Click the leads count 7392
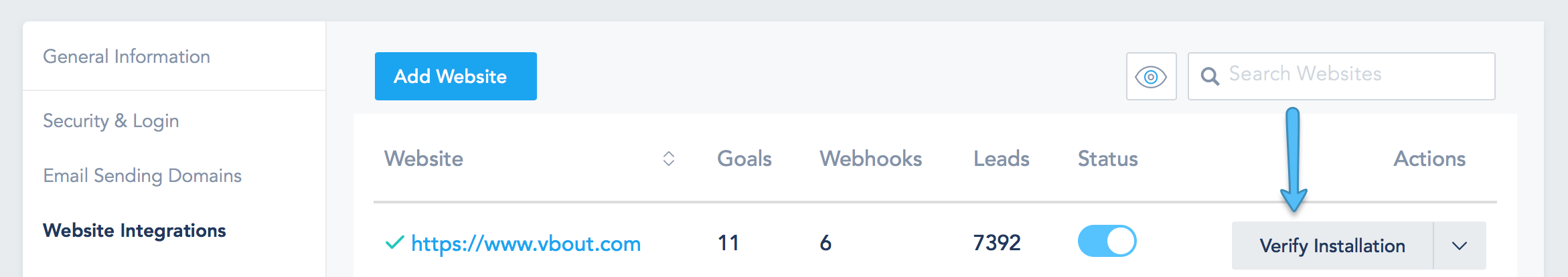The height and width of the screenshot is (277, 1568). pos(997,242)
